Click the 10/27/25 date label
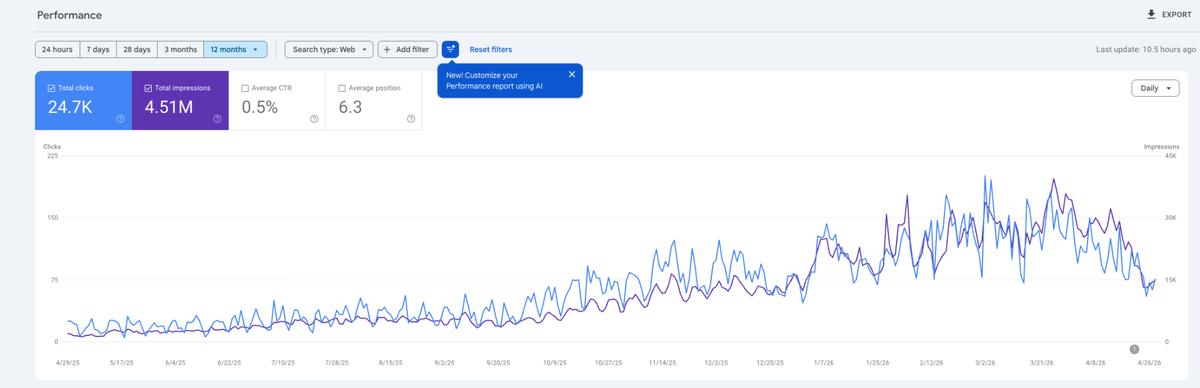 point(609,363)
